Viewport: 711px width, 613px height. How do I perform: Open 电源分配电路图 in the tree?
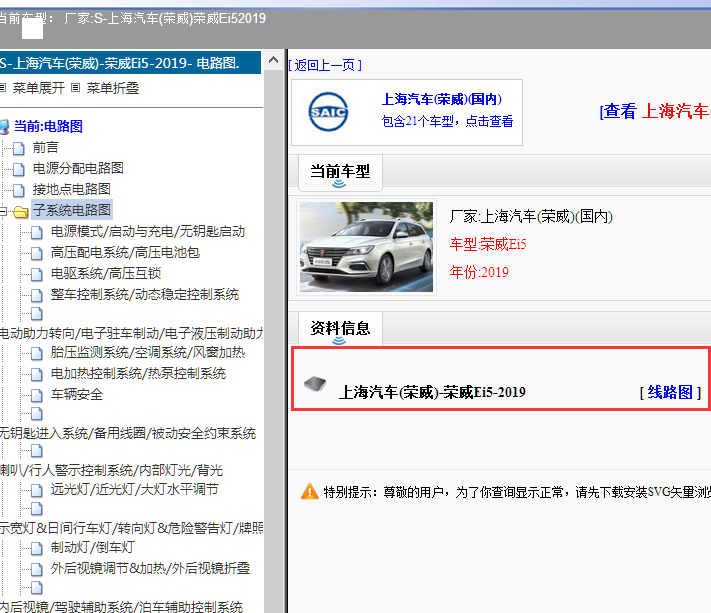[x=78, y=168]
